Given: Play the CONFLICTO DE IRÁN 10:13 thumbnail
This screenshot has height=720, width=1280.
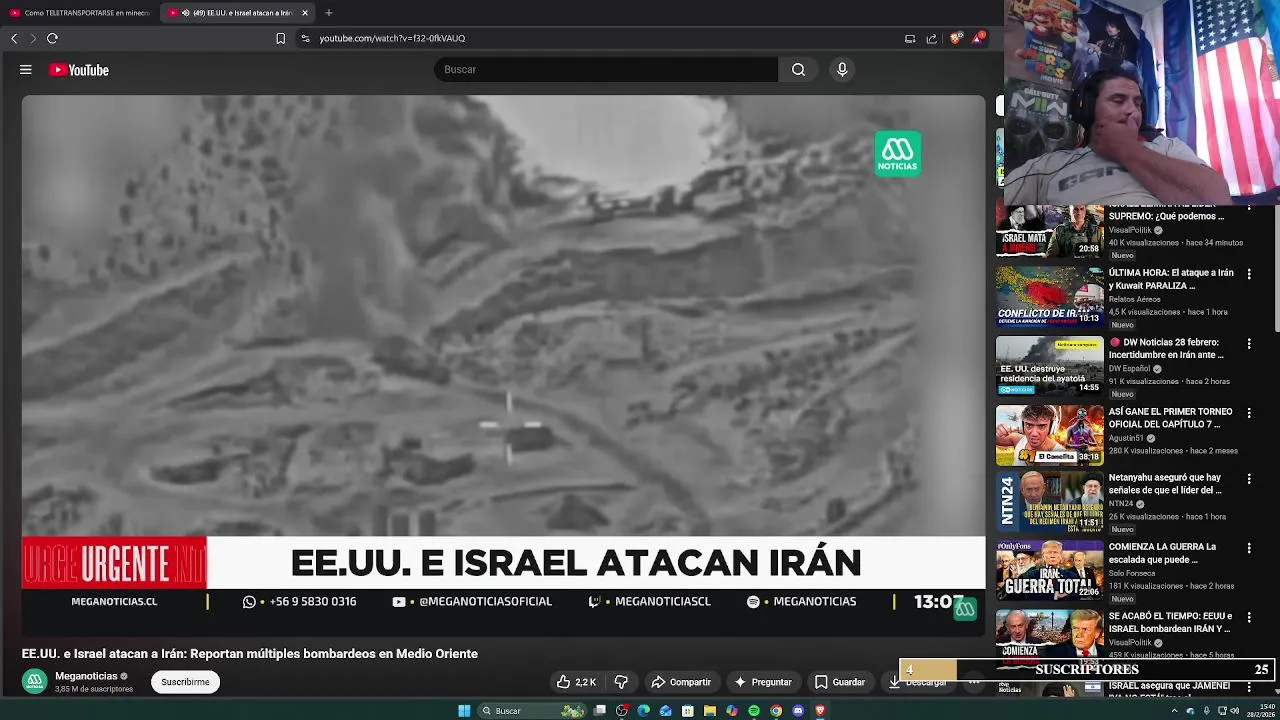Looking at the screenshot, I should [1049, 297].
